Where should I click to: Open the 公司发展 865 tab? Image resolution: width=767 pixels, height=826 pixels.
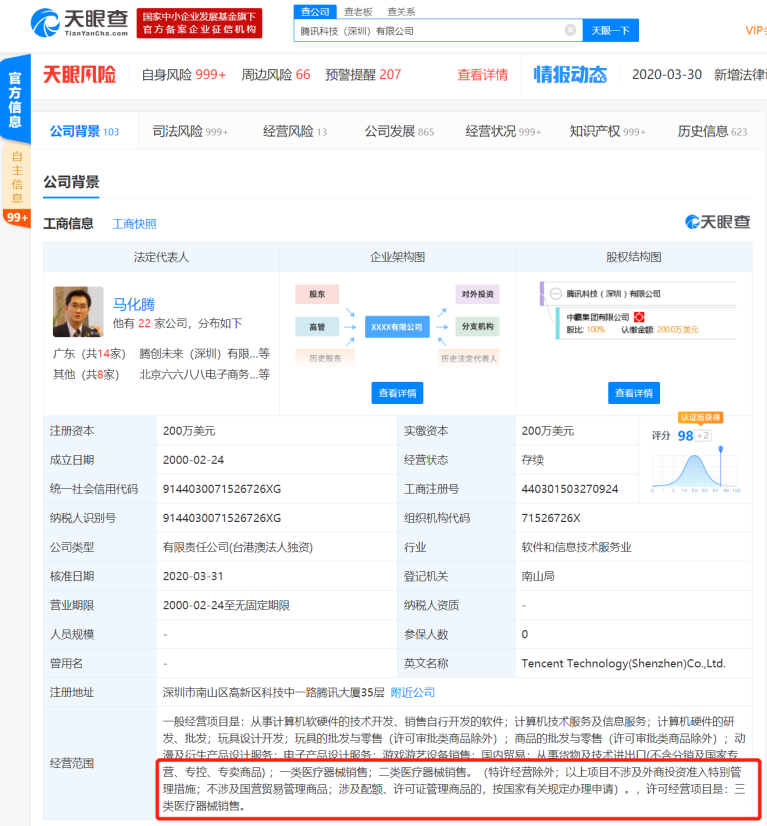(399, 131)
